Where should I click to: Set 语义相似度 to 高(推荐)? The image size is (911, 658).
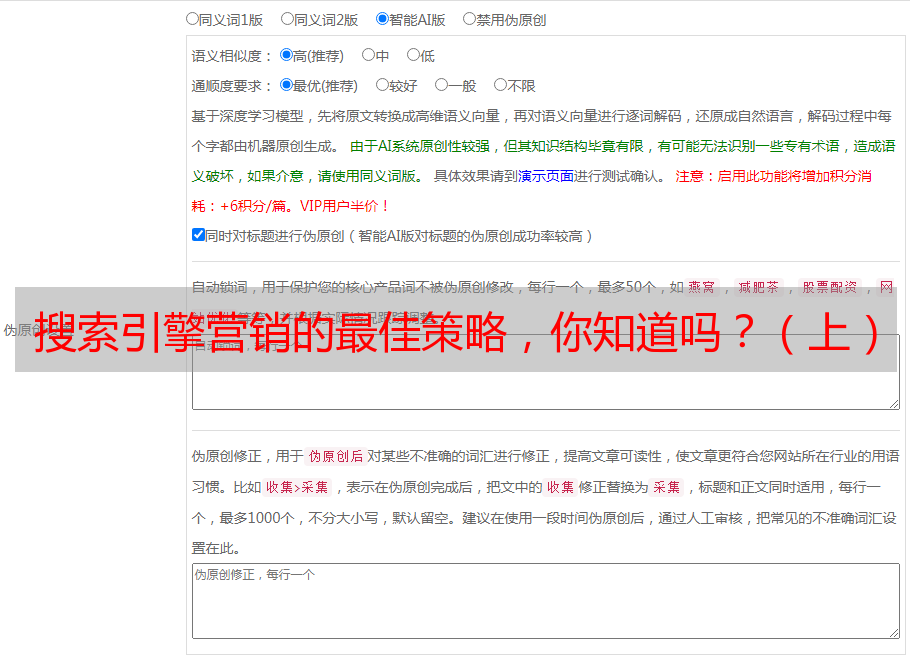286,55
